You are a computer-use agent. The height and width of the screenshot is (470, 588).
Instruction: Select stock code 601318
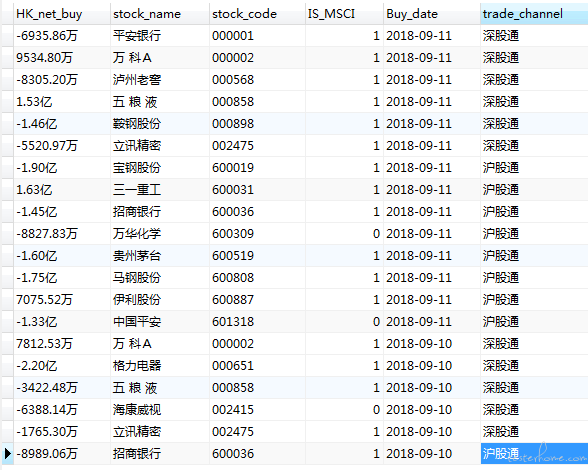tap(233, 322)
